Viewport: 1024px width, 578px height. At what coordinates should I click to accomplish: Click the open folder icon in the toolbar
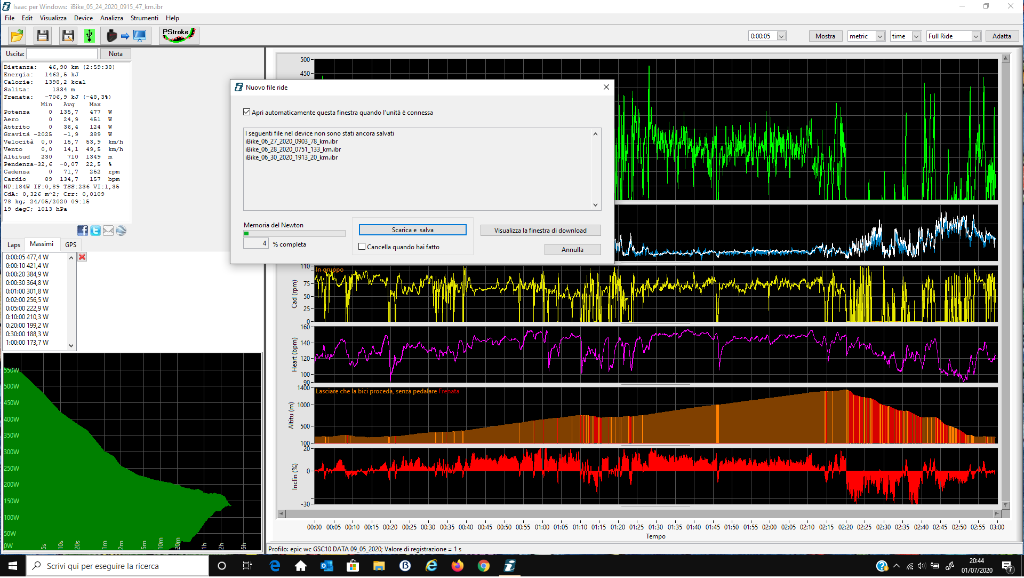coord(17,36)
